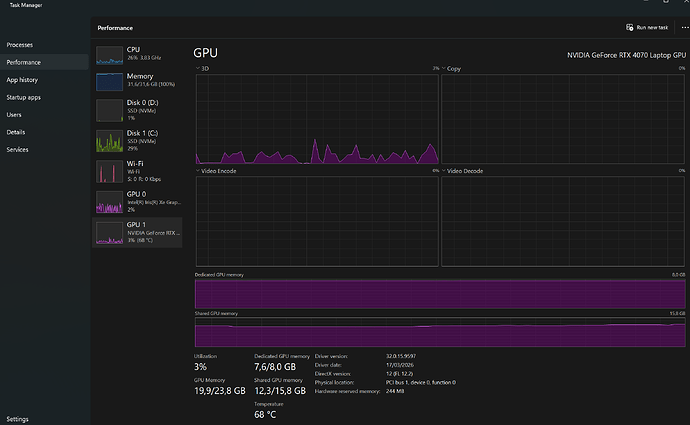690x425 pixels.
Task: Open Task Manager Settings
Action: pyautogui.click(x=19, y=419)
